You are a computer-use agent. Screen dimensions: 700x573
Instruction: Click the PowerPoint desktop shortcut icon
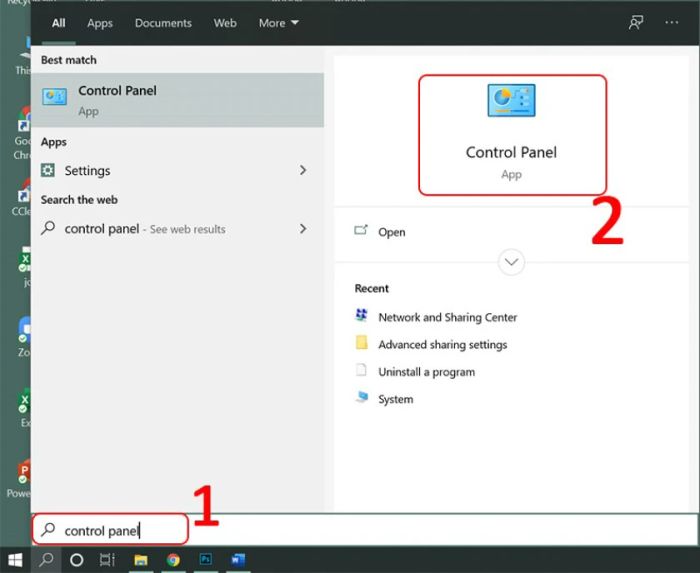coord(23,472)
